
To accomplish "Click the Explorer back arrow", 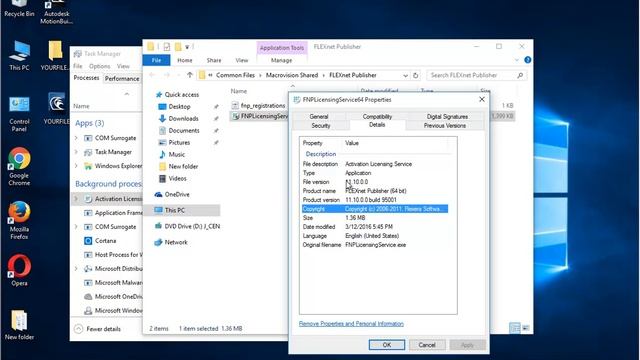I will [x=152, y=75].
